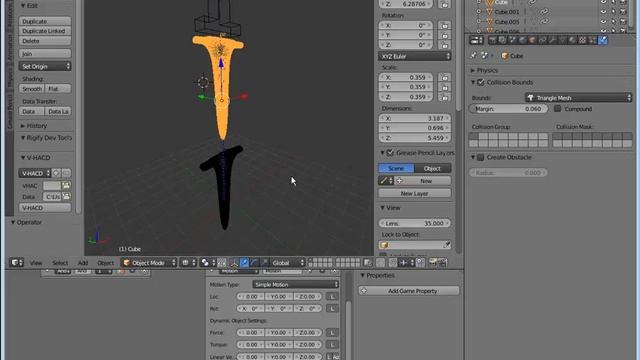This screenshot has width=640, height=360.
Task: Toggle the Collision Bounds checkbox
Action: pos(481,82)
